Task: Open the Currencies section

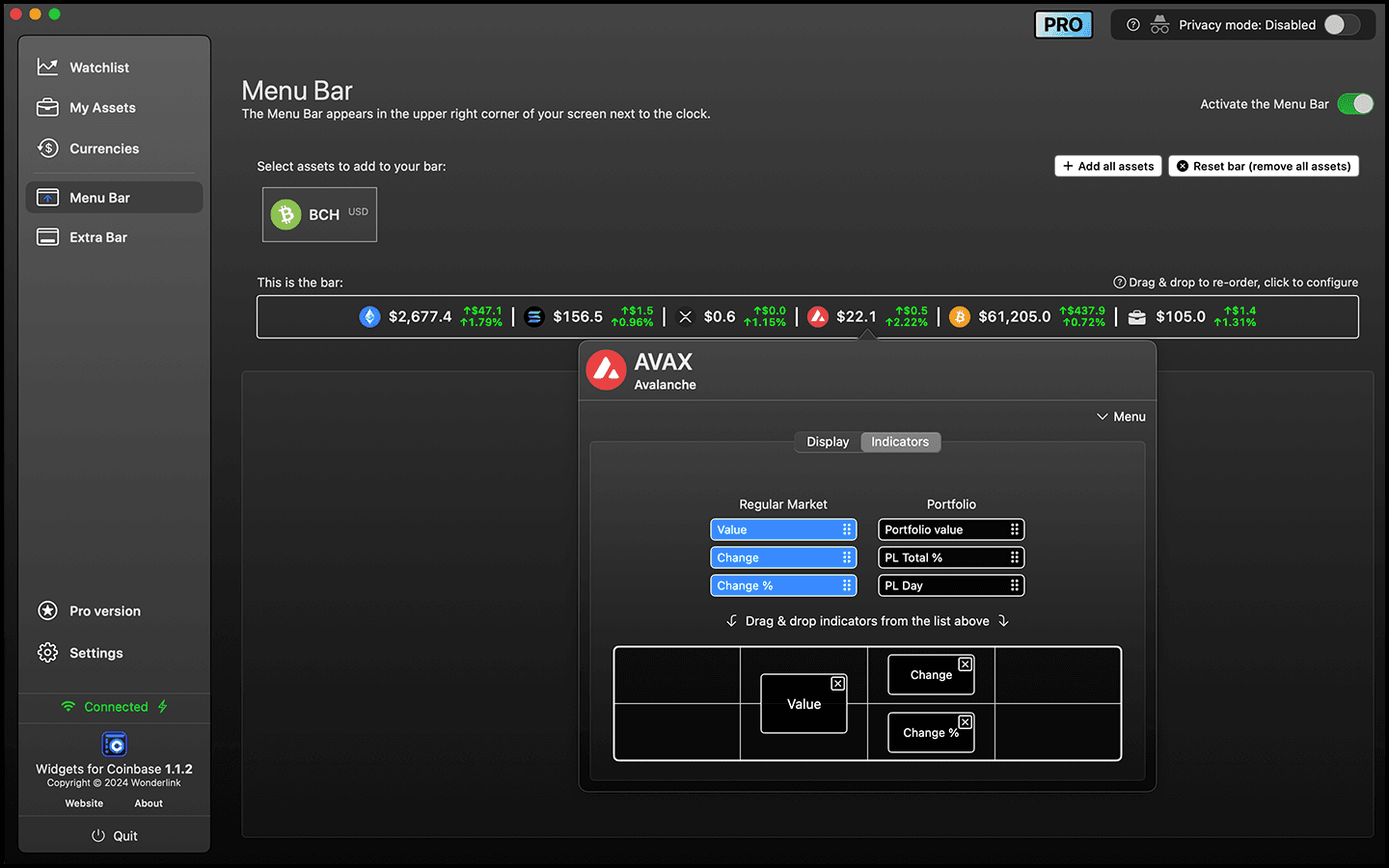Action: click(104, 148)
